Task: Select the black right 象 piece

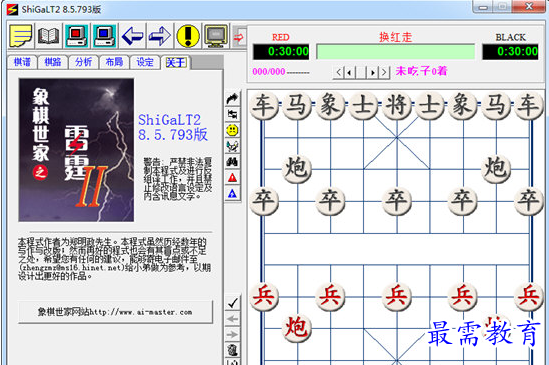Action: click(x=463, y=105)
